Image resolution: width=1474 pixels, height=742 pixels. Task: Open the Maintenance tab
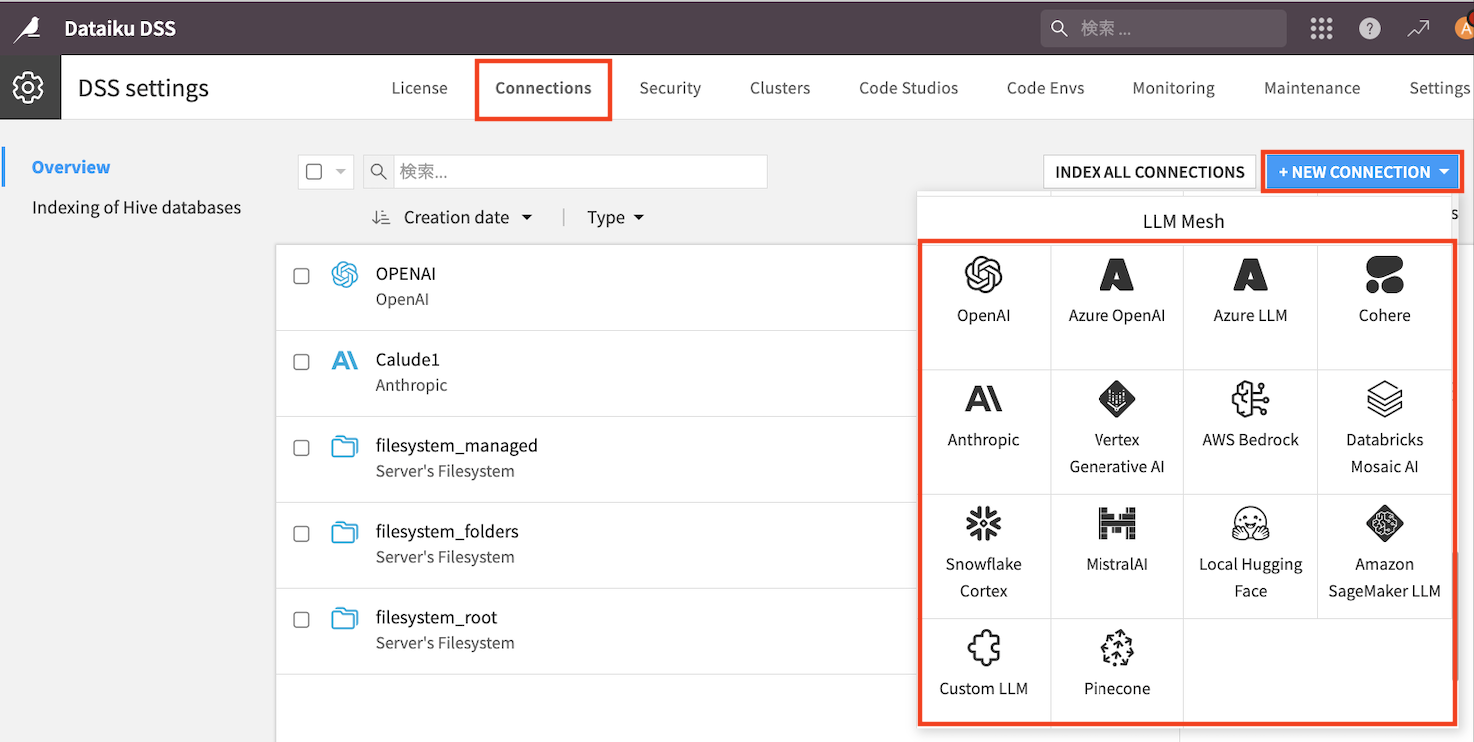coord(1312,88)
